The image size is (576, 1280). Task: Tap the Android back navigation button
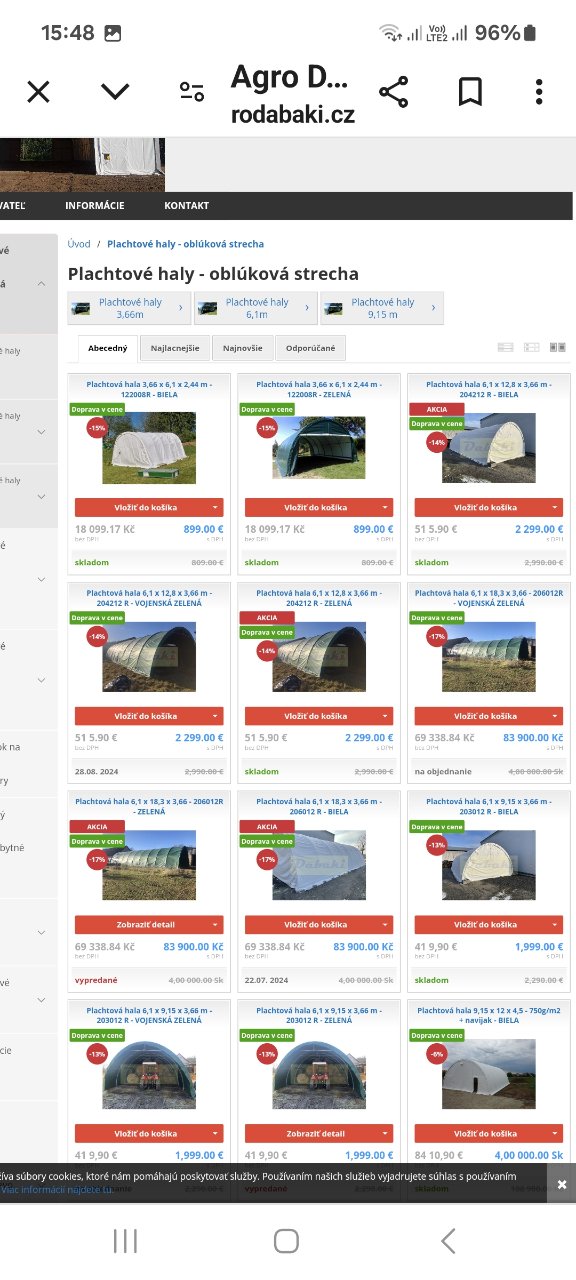click(x=448, y=1241)
